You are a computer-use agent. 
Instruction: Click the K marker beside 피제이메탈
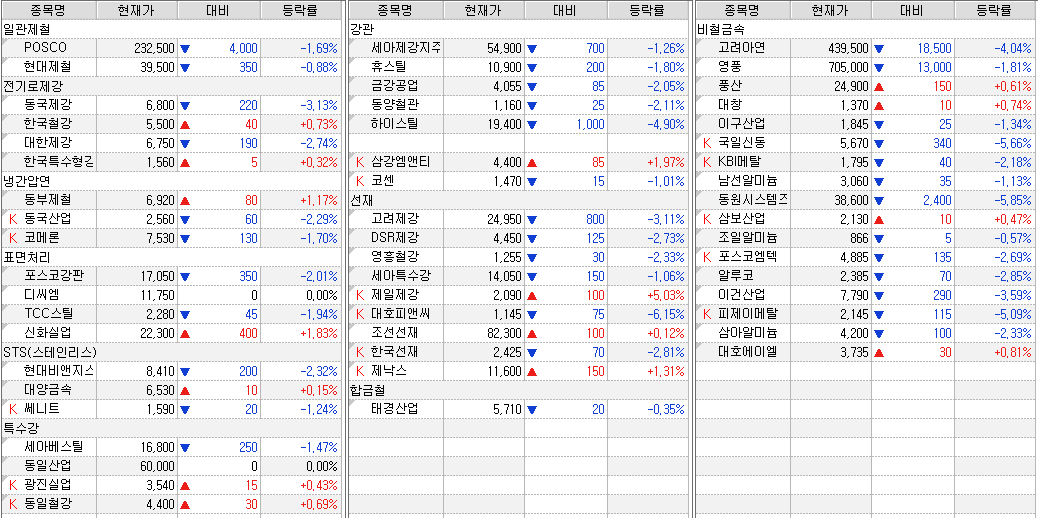pos(707,314)
